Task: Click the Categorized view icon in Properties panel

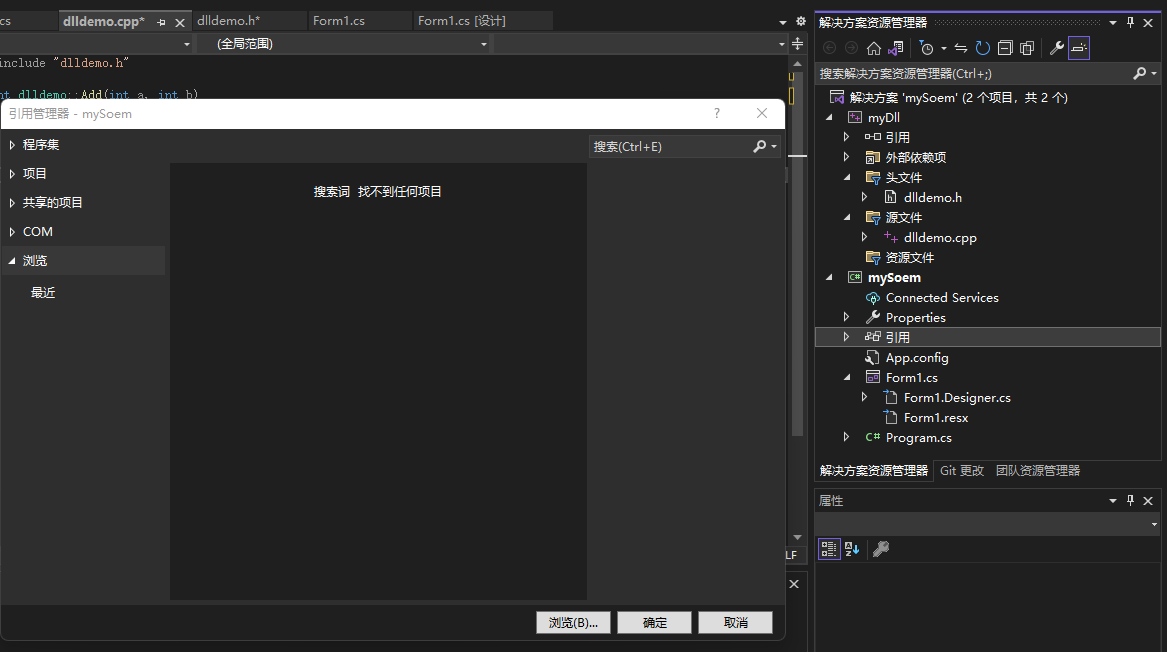Action: pos(829,549)
